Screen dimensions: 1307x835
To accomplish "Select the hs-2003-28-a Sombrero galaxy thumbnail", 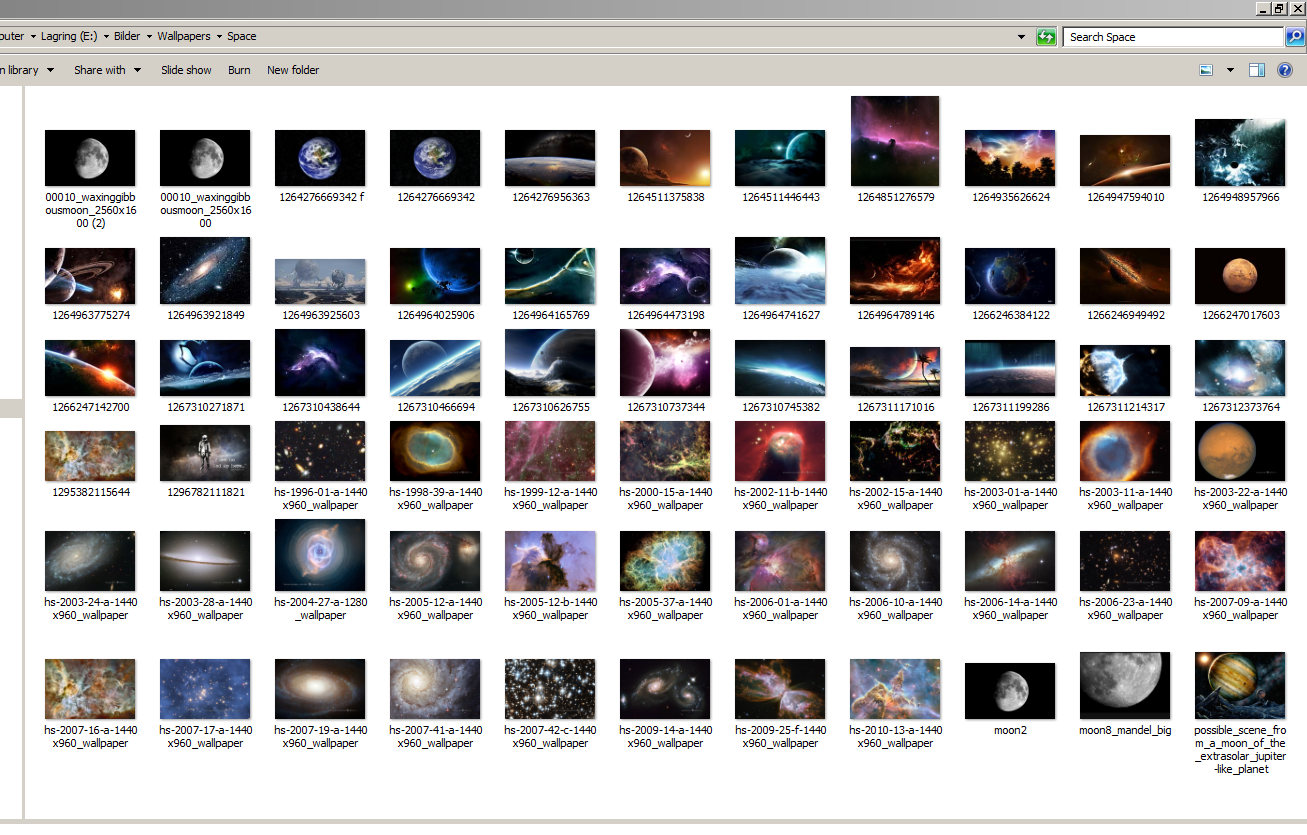I will 205,561.
